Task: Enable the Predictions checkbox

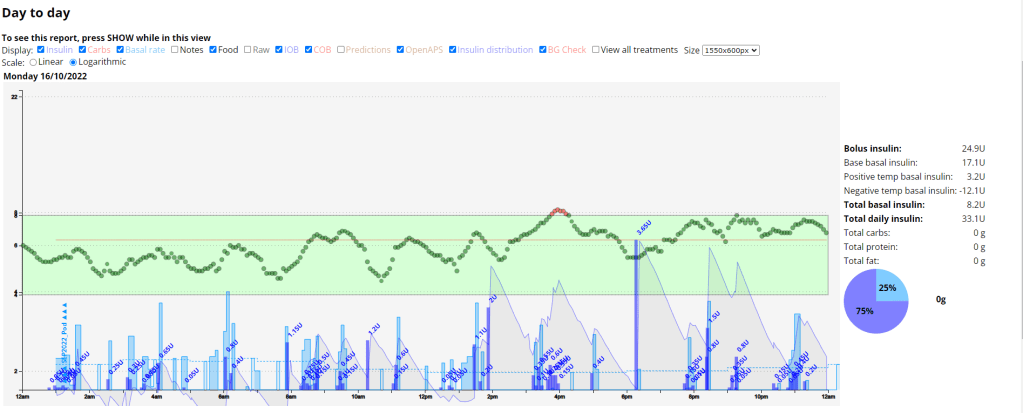Action: click(x=342, y=50)
